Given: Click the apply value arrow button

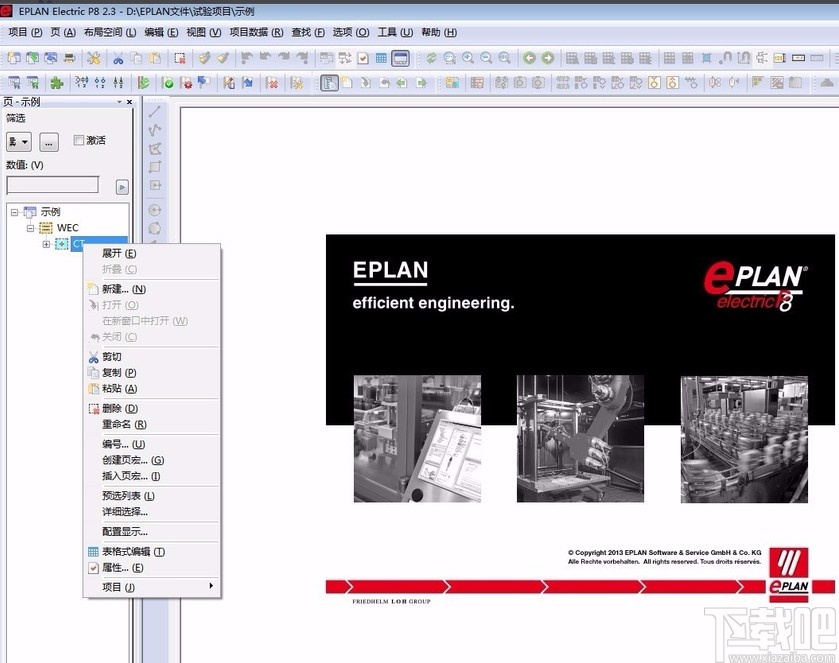Looking at the screenshot, I should 122,187.
